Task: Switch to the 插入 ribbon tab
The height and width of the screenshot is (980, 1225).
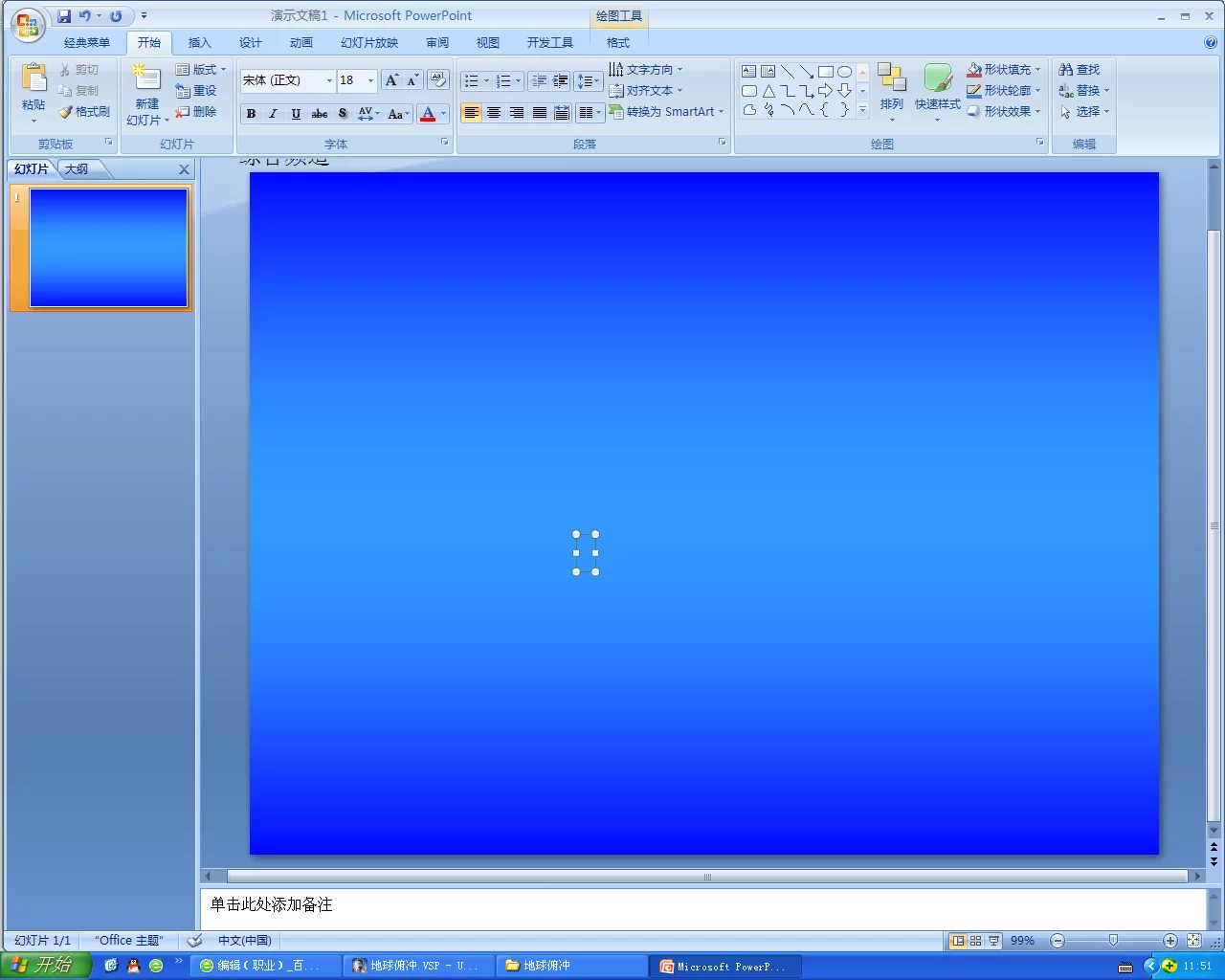Action: [199, 43]
